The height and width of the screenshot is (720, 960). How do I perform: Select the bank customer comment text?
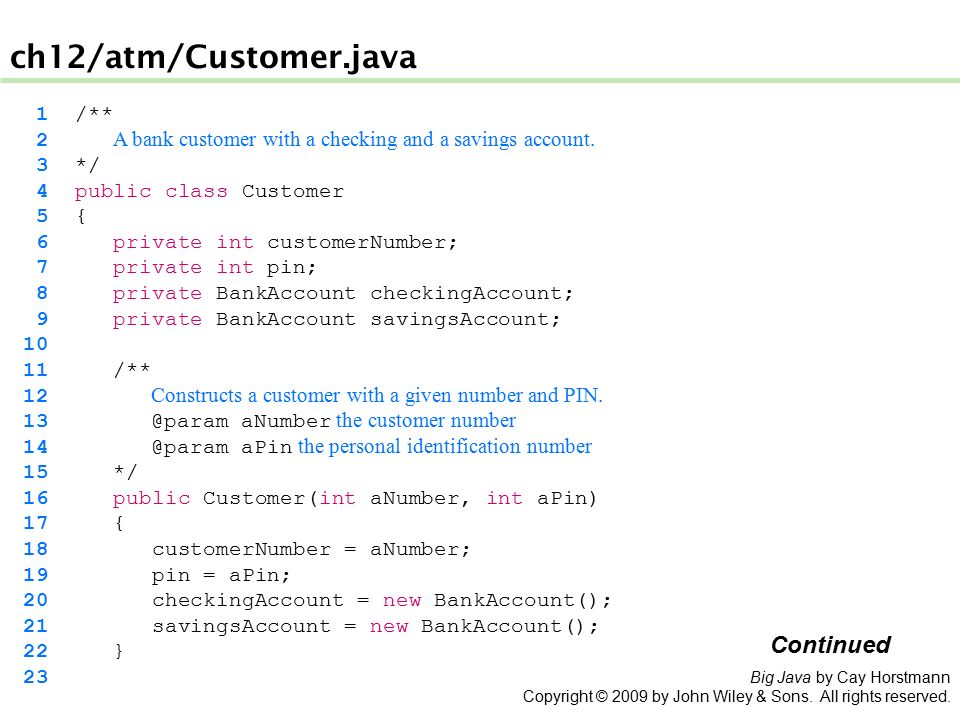point(354,140)
